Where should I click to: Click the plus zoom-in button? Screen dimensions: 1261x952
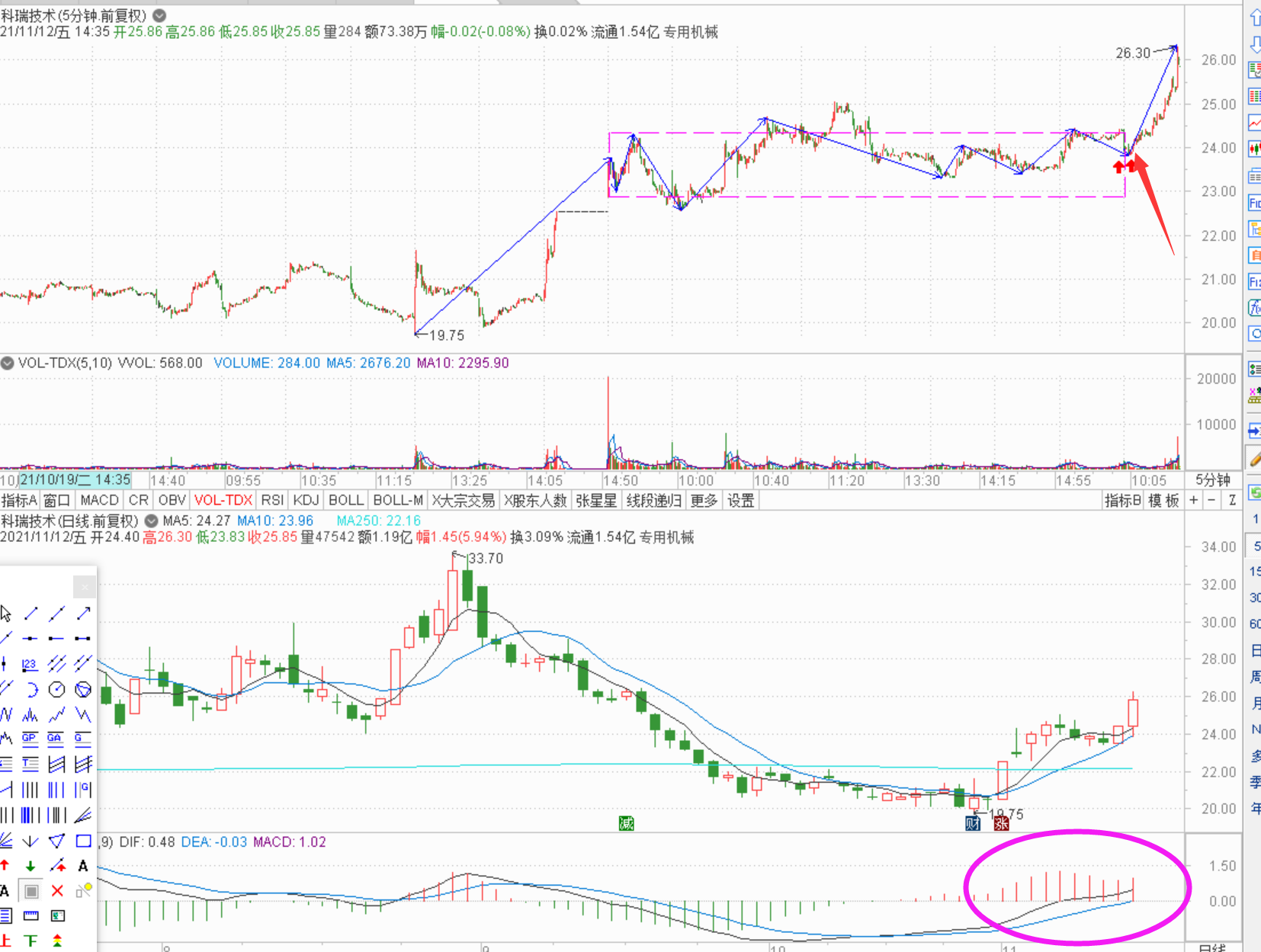tap(1193, 500)
